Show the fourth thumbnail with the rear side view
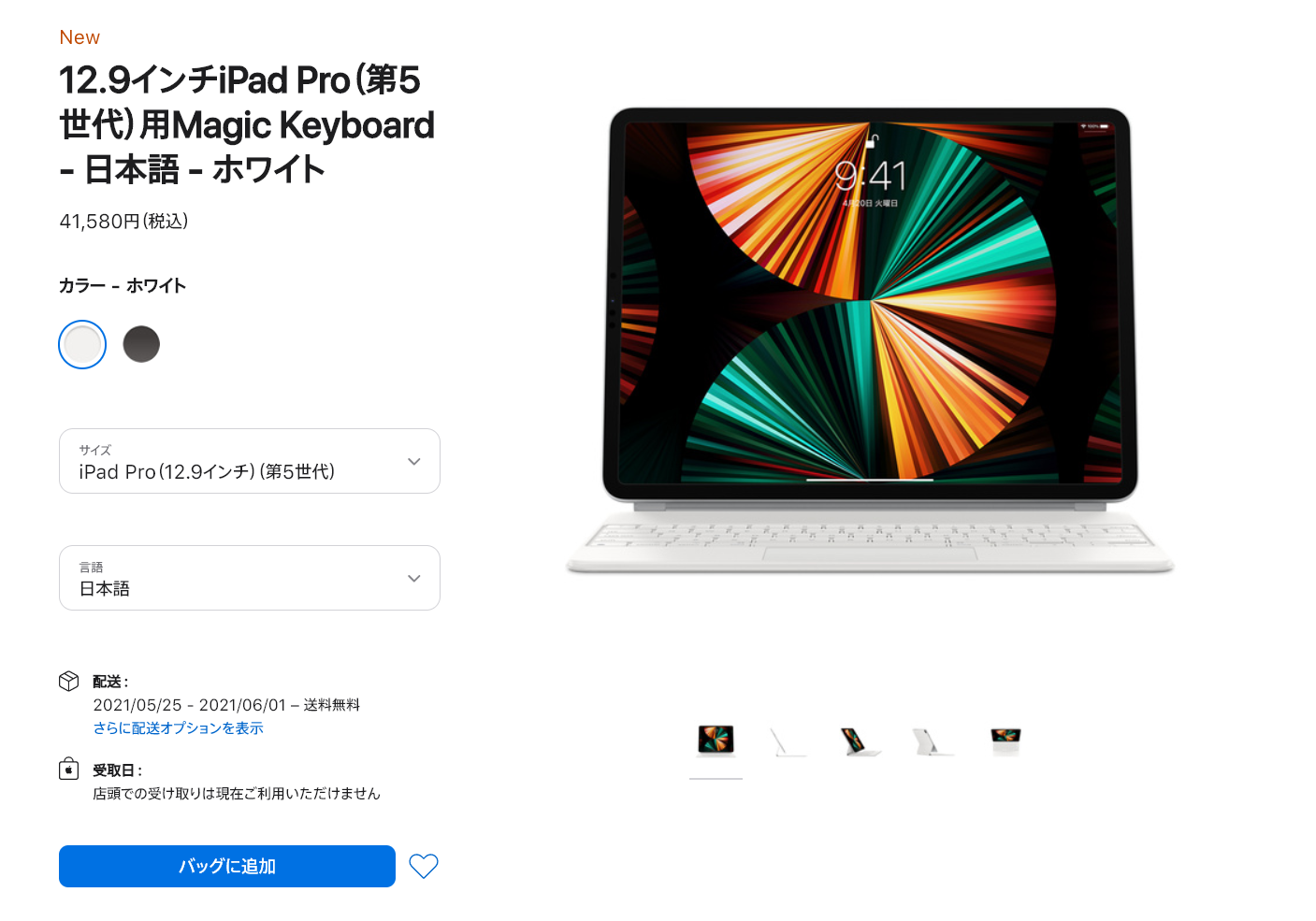The width and height of the screenshot is (1316, 921). tap(933, 741)
